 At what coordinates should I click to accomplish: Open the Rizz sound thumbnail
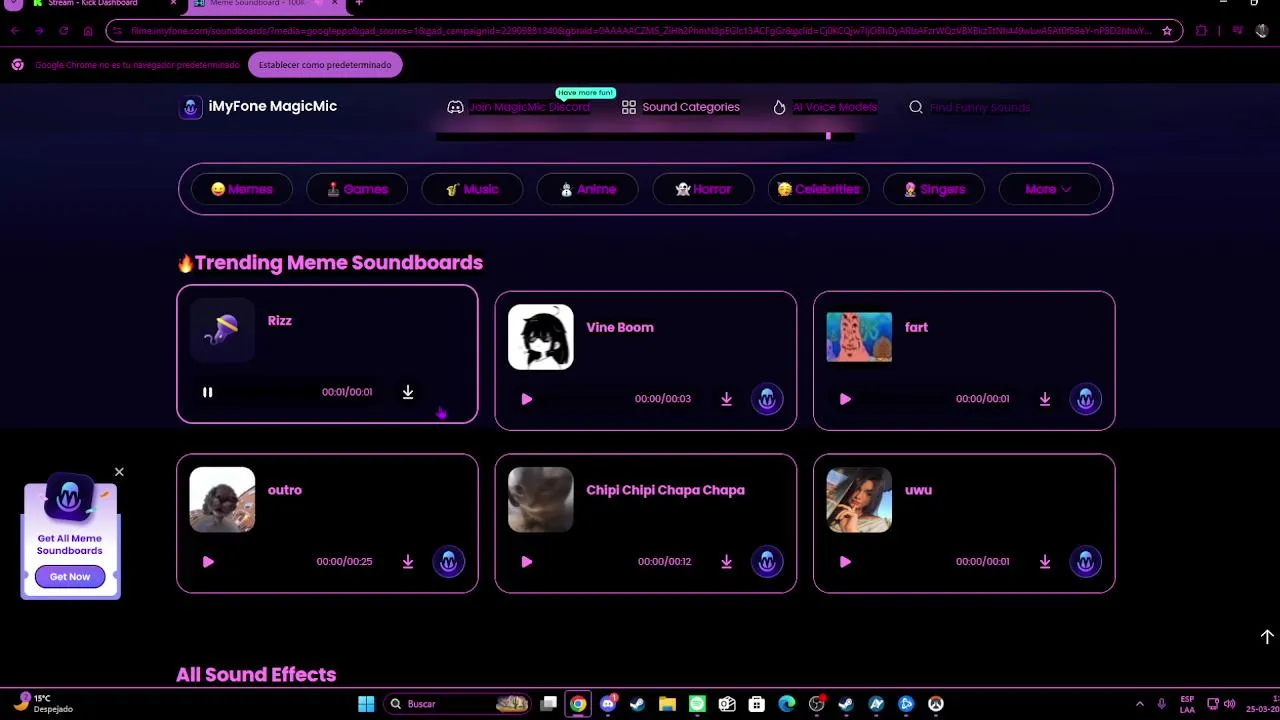pyautogui.click(x=222, y=331)
